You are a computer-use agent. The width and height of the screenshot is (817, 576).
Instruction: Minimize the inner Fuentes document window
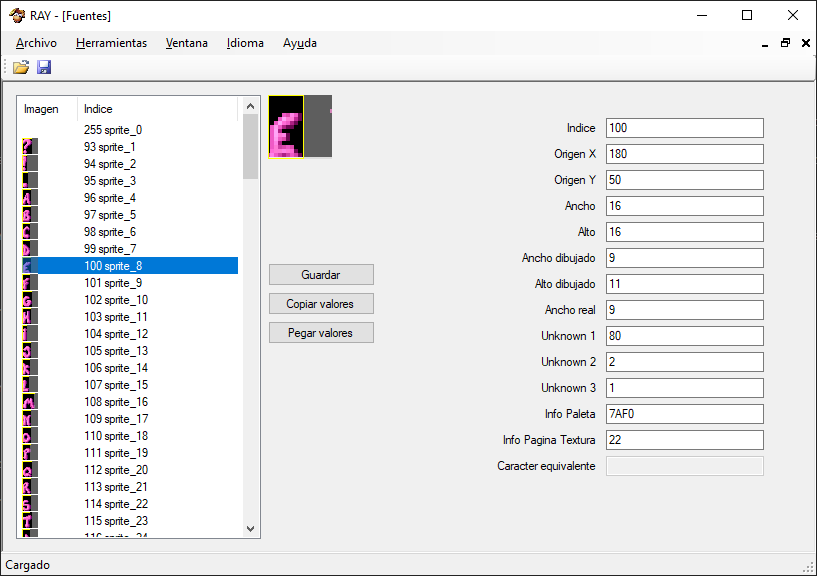click(765, 43)
